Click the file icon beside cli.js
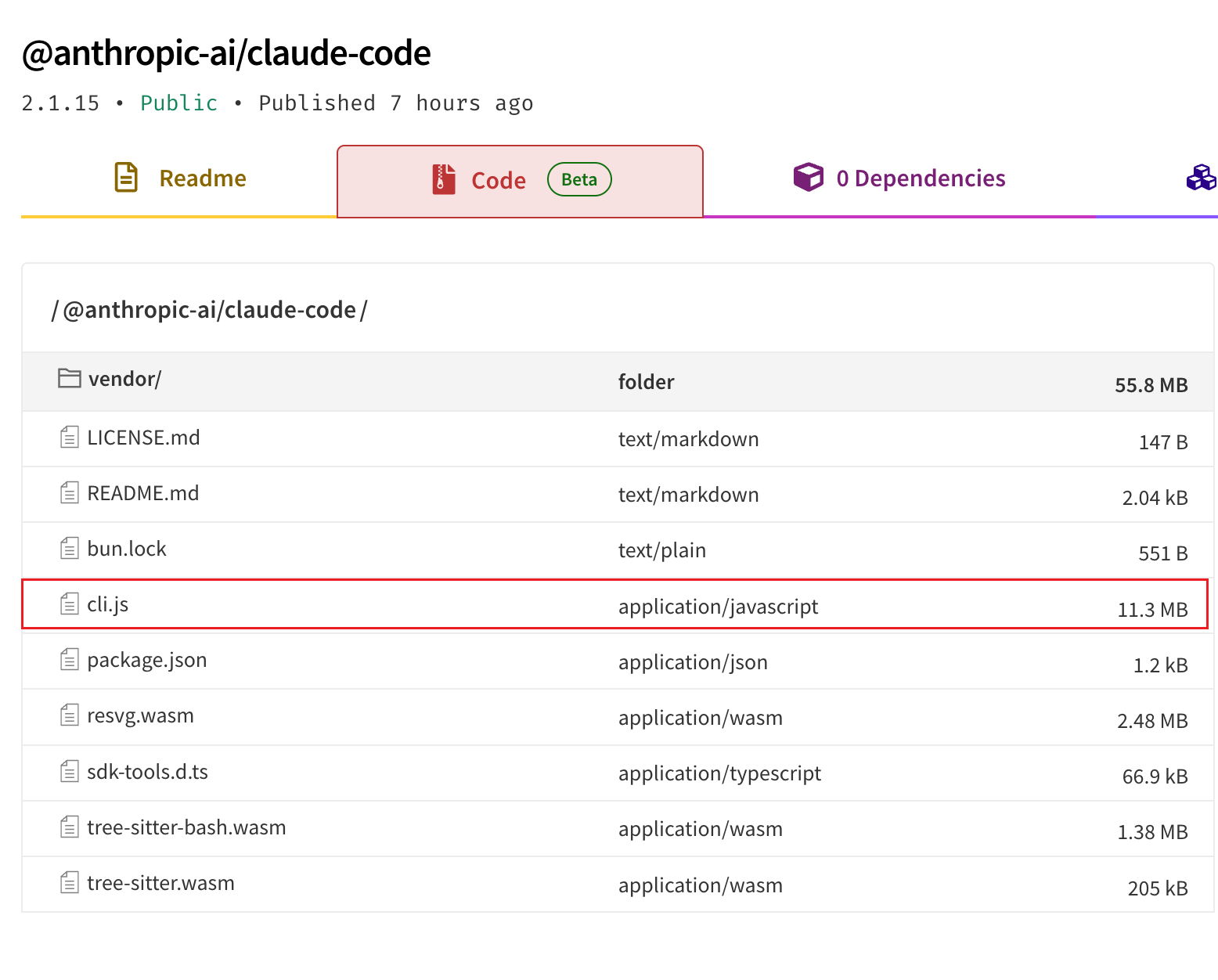The width and height of the screenshot is (1218, 980). point(69,603)
